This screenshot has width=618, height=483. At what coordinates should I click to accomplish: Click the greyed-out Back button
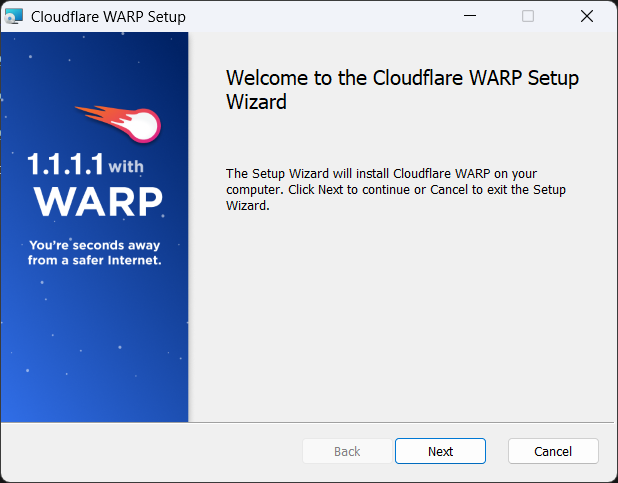(x=347, y=451)
